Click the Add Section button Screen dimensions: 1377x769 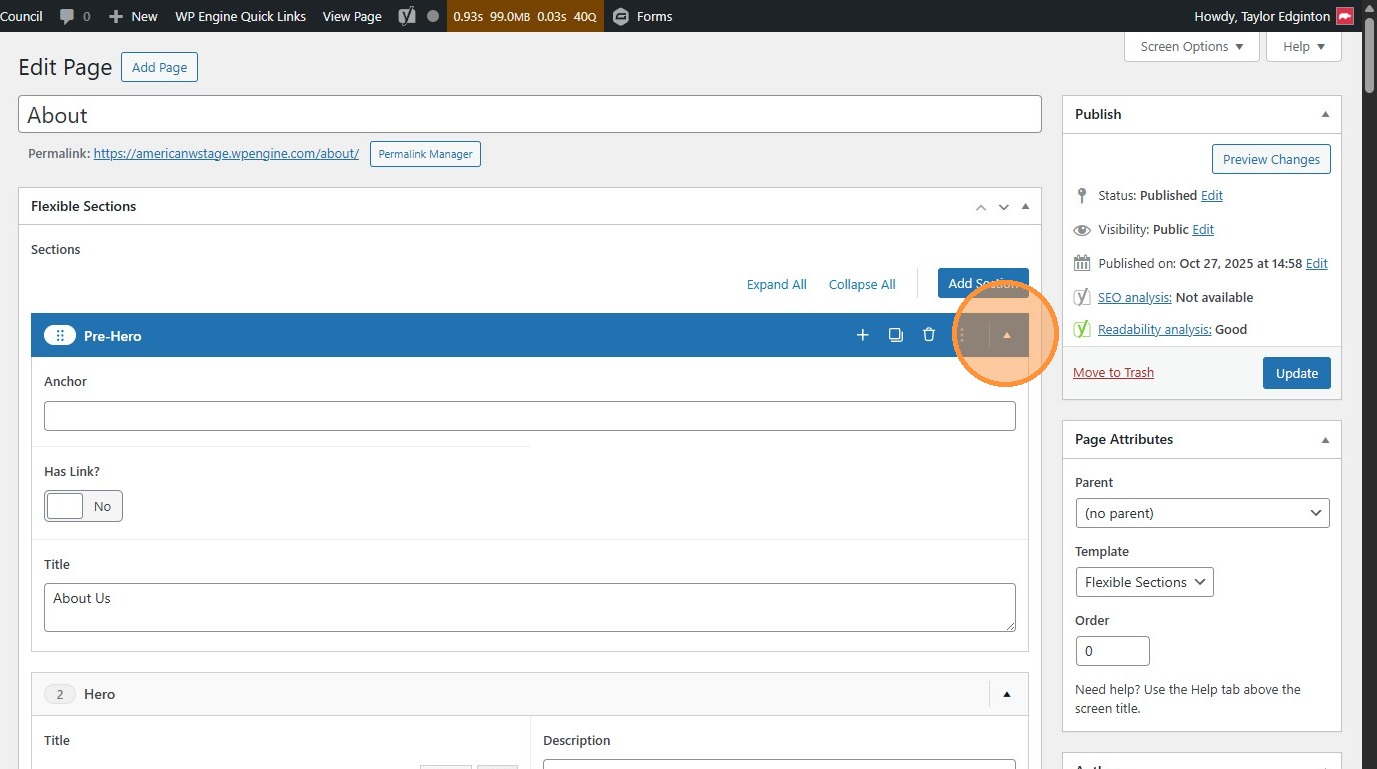(983, 283)
